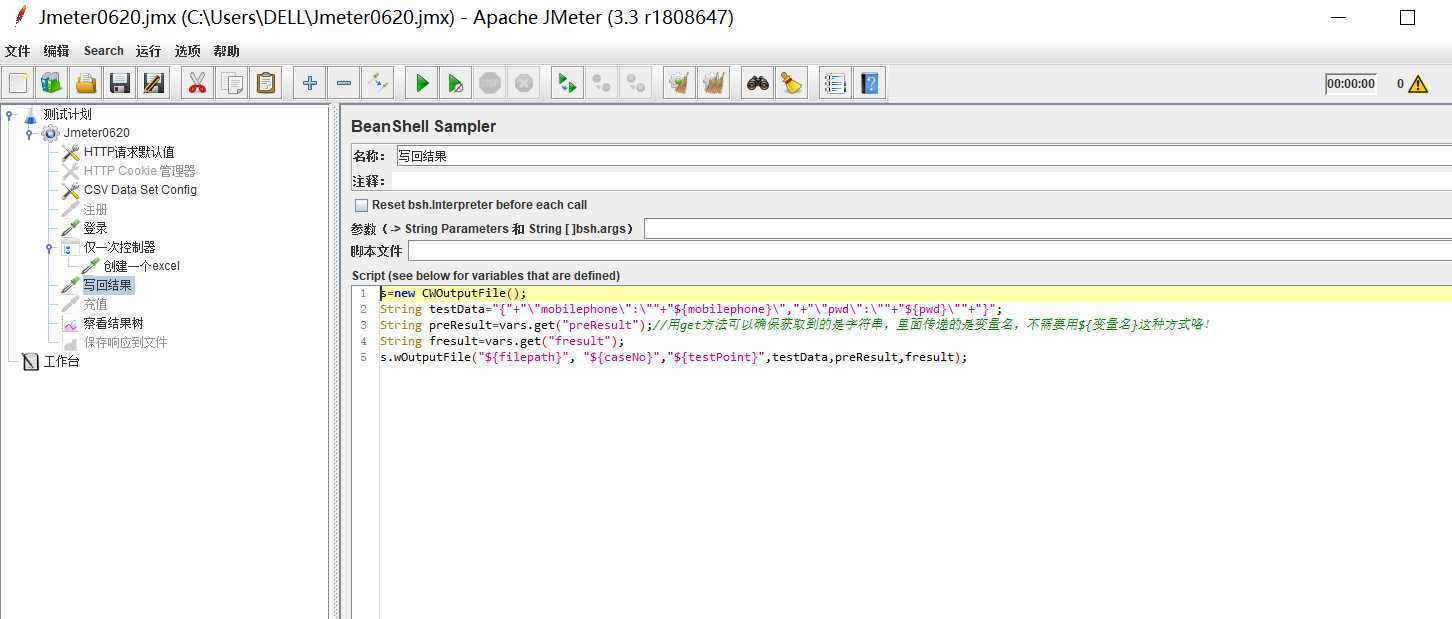Enable Reset bsh.Interpreter before each call
Screen dimensions: 1452x619
tap(361, 205)
